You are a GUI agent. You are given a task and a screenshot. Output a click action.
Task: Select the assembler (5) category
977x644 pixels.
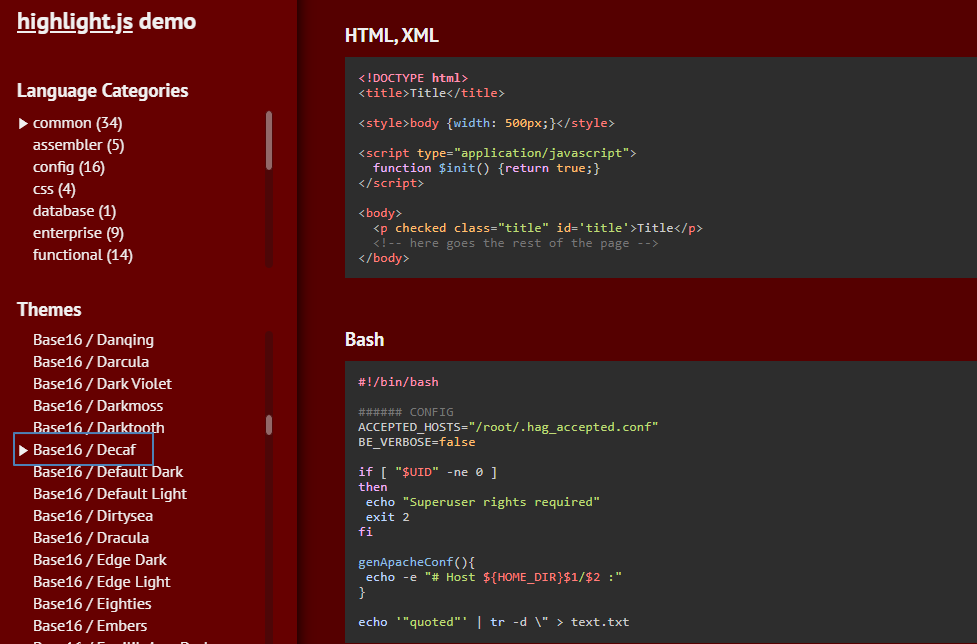[79, 145]
